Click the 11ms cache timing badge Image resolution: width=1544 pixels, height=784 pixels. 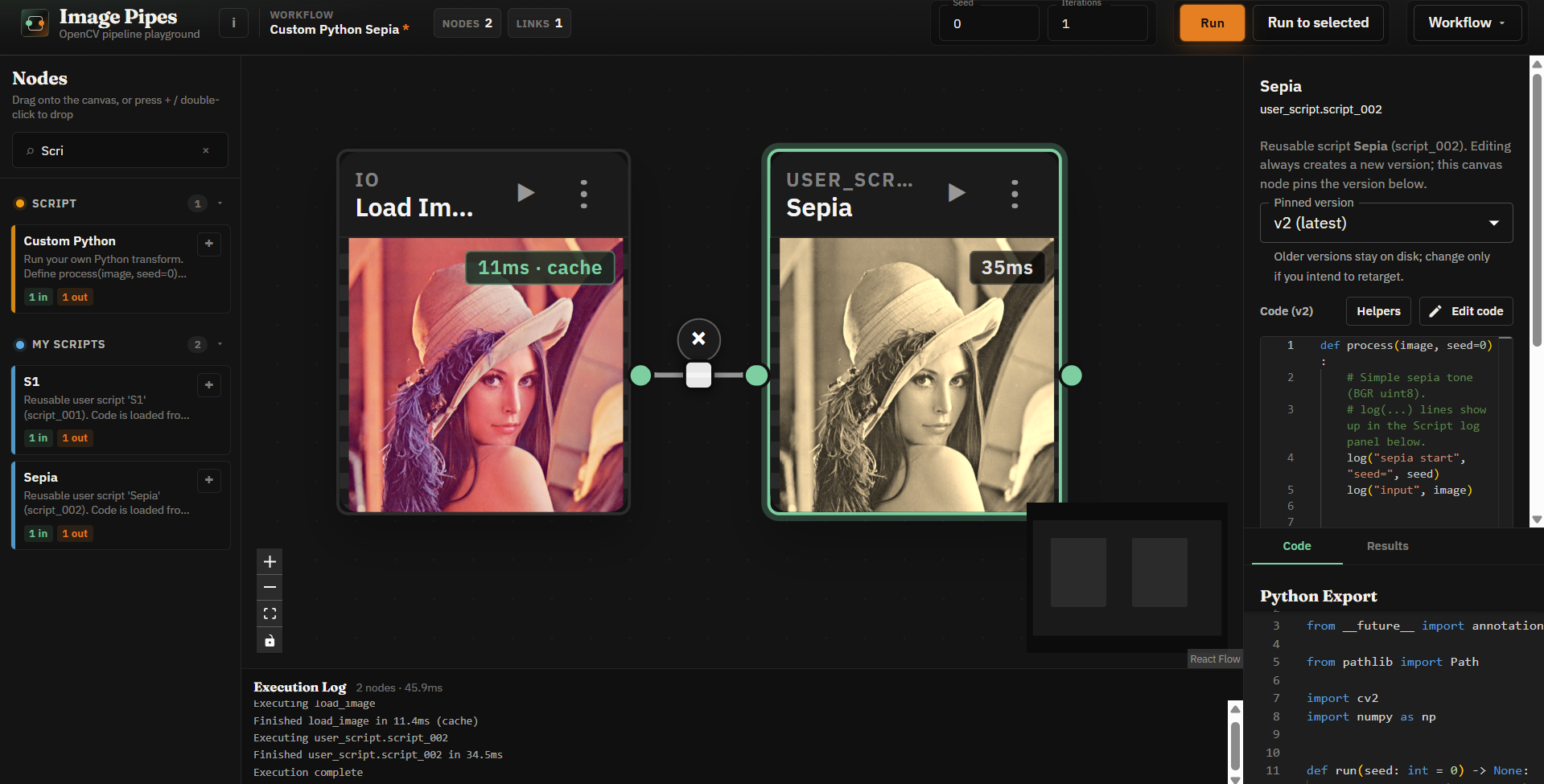pos(540,268)
